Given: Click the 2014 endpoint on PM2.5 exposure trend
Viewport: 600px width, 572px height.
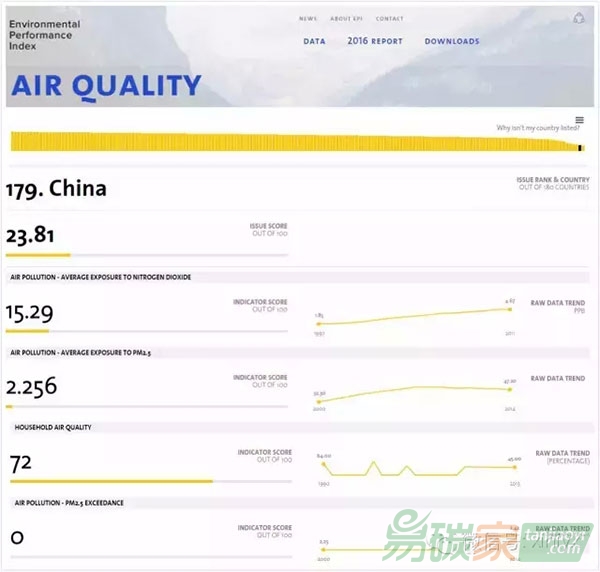Looking at the screenshot, I should [x=510, y=389].
